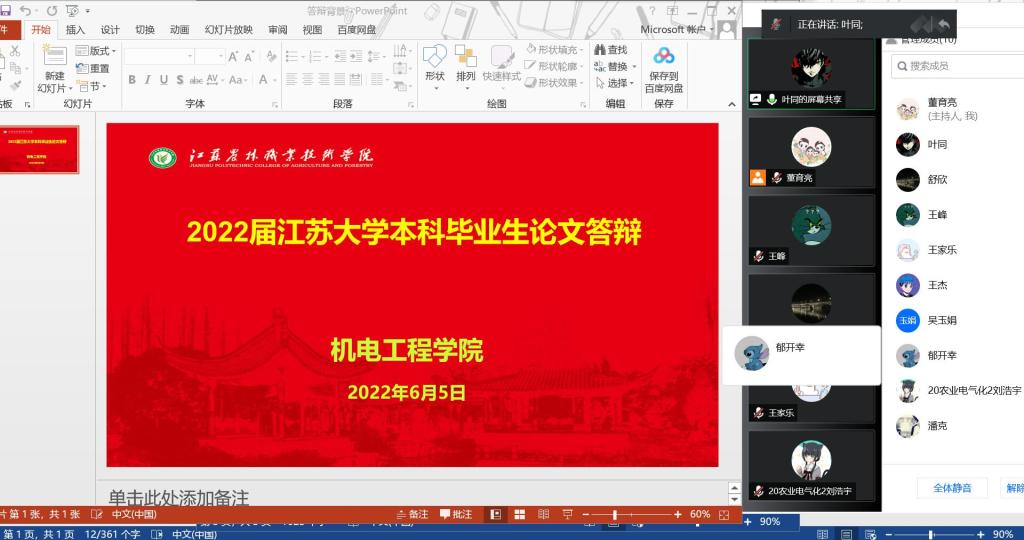Click the Comments (批注) status bar icon
The height and width of the screenshot is (540, 1024).
pos(455,514)
